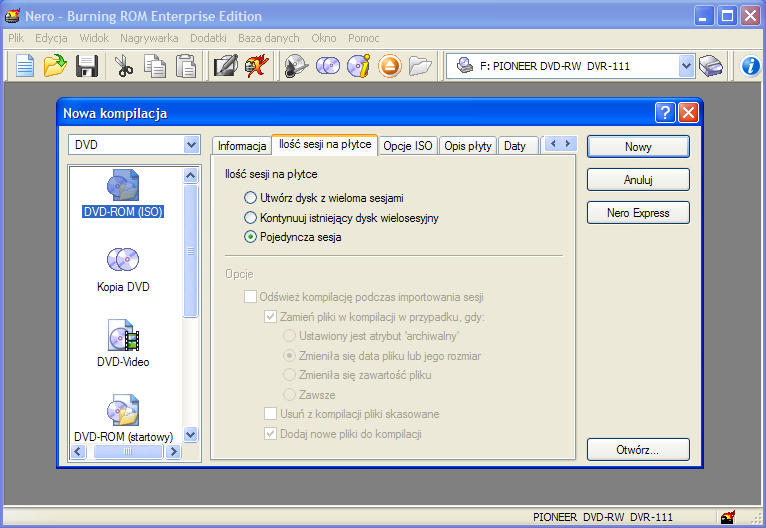The width and height of the screenshot is (766, 528).
Task: Switch to the Opcje ISO tab
Action: tap(408, 146)
